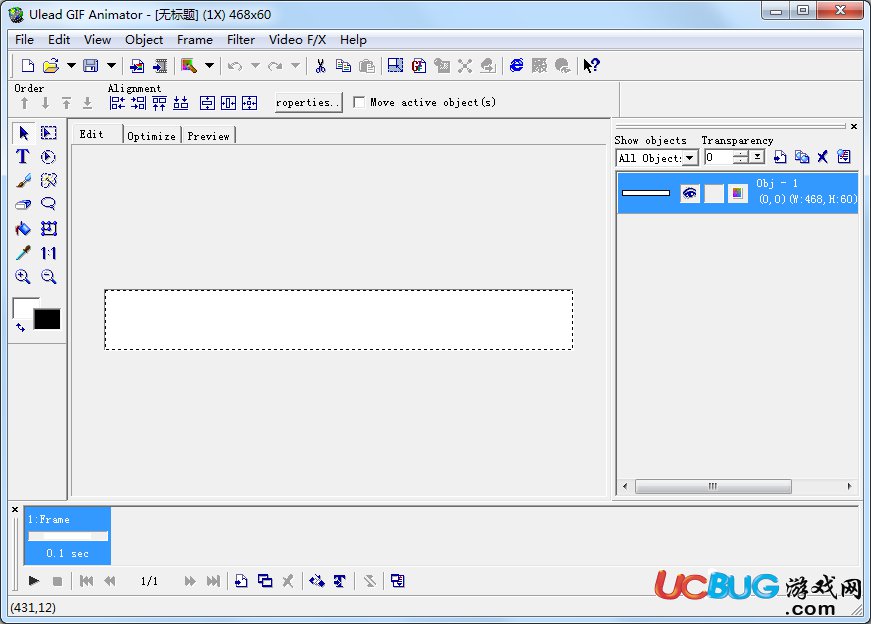The height and width of the screenshot is (624, 871).
Task: Open the Undo history dropdown arrow
Action: click(x=255, y=66)
